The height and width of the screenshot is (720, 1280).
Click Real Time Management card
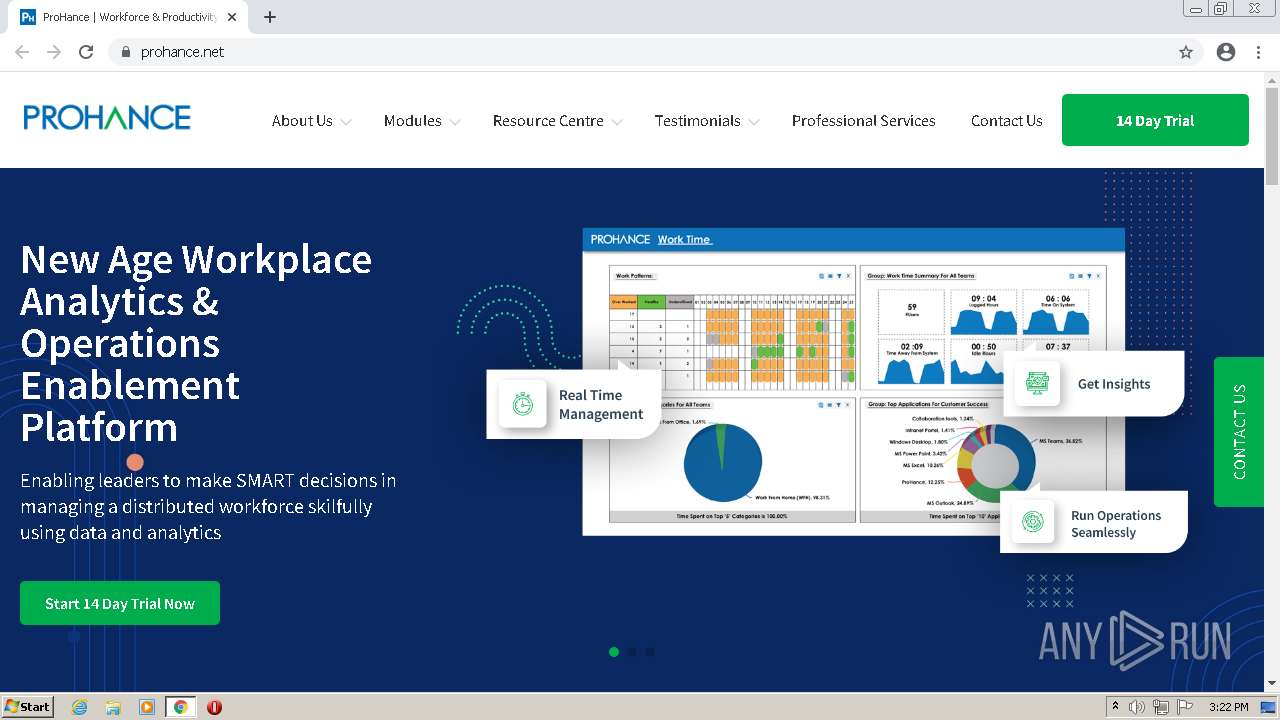[574, 404]
